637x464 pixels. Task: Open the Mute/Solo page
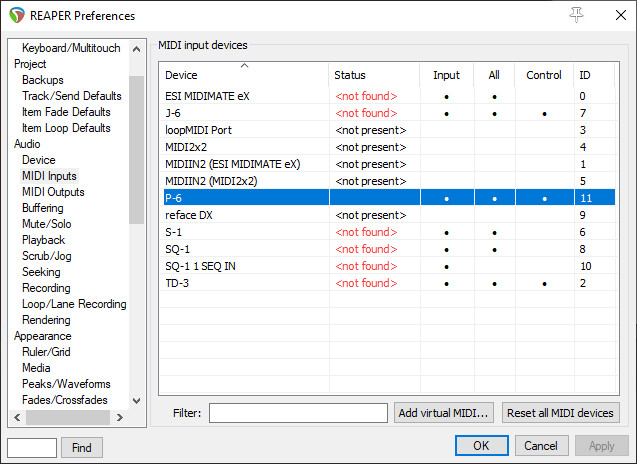[x=46, y=224]
